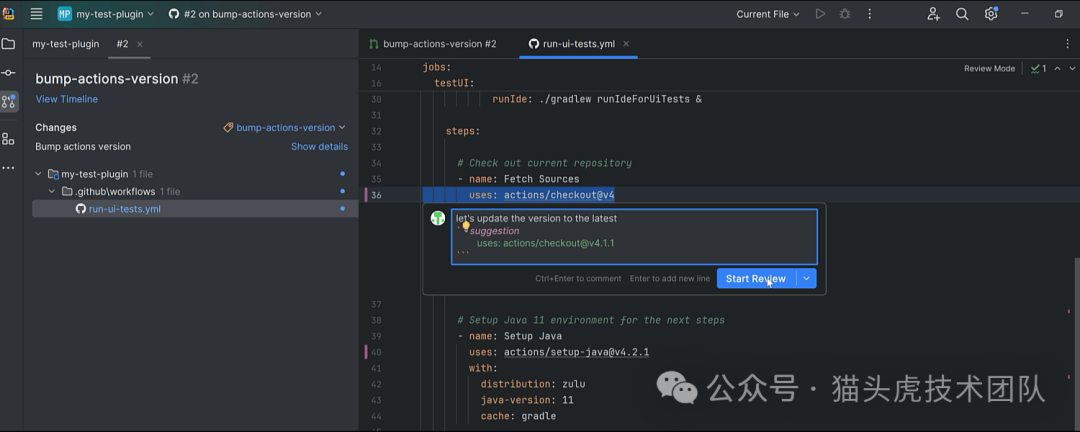
Task: Open the bump-actions-version branch dropdown
Action: pos(285,128)
